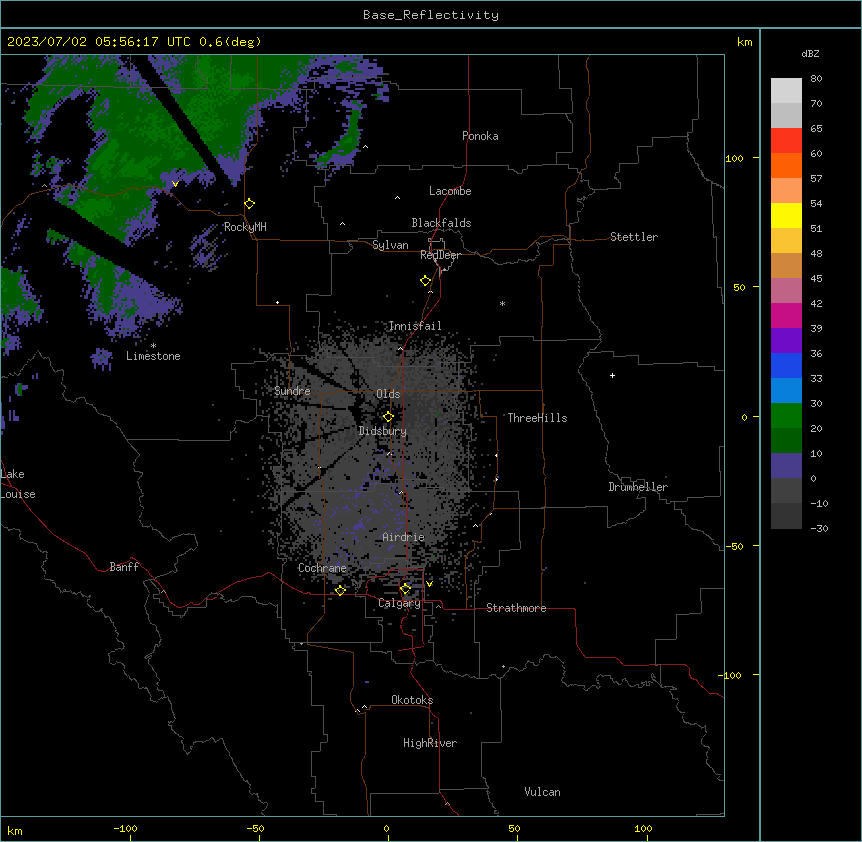
Task: Click the ThreeHills label
Action: (x=537, y=418)
